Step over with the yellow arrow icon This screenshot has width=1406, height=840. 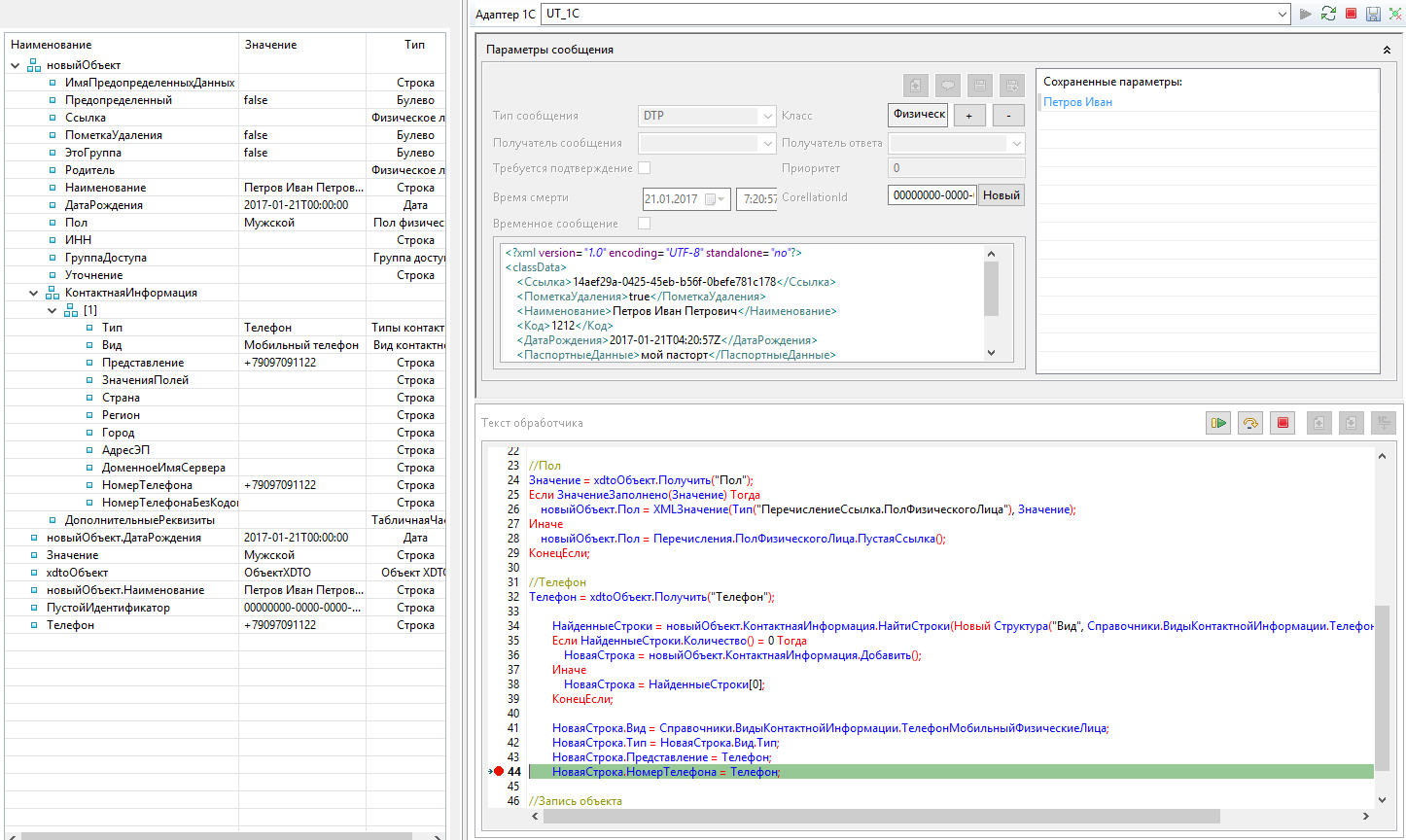(x=1250, y=423)
